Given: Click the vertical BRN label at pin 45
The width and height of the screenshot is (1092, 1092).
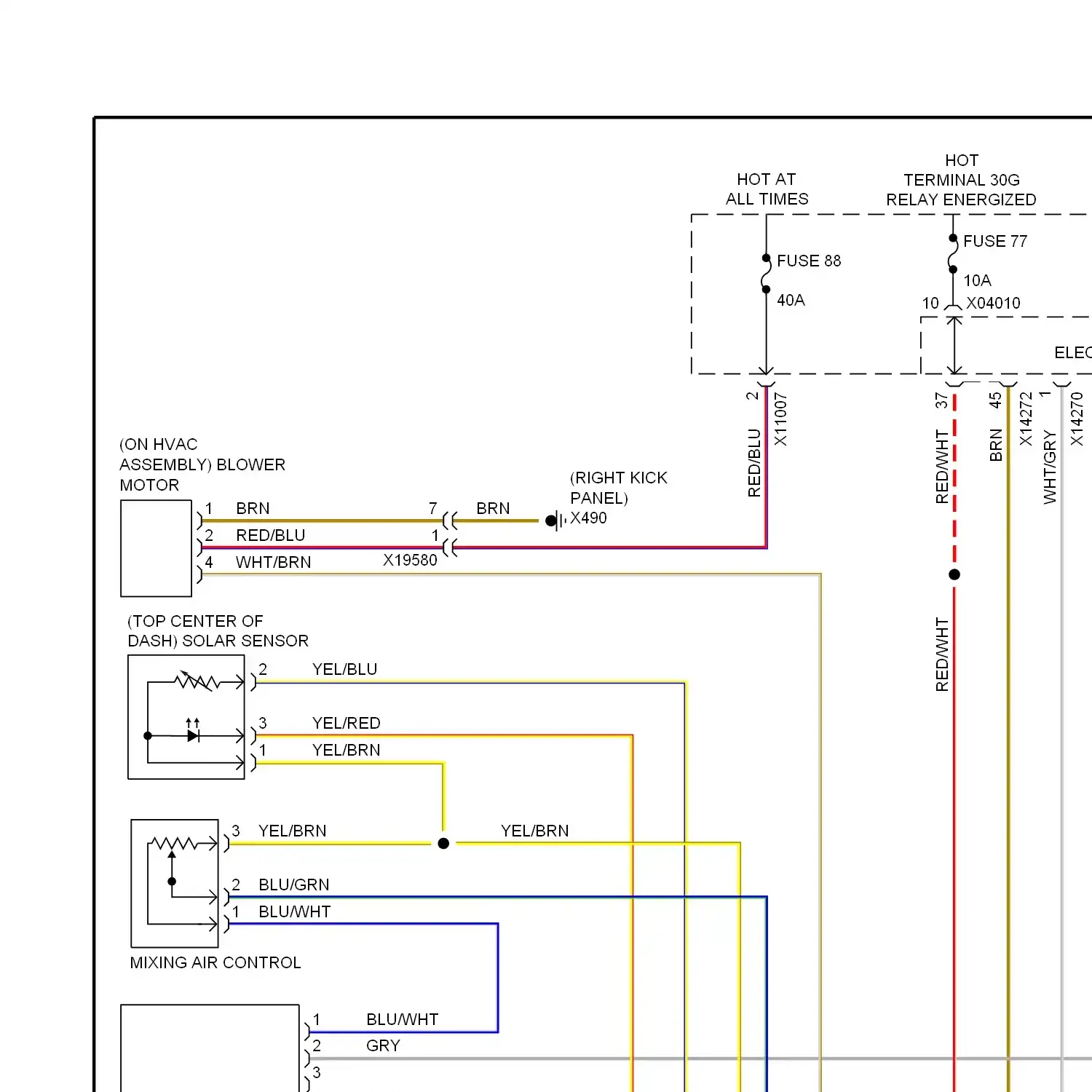Looking at the screenshot, I should pos(996,445).
